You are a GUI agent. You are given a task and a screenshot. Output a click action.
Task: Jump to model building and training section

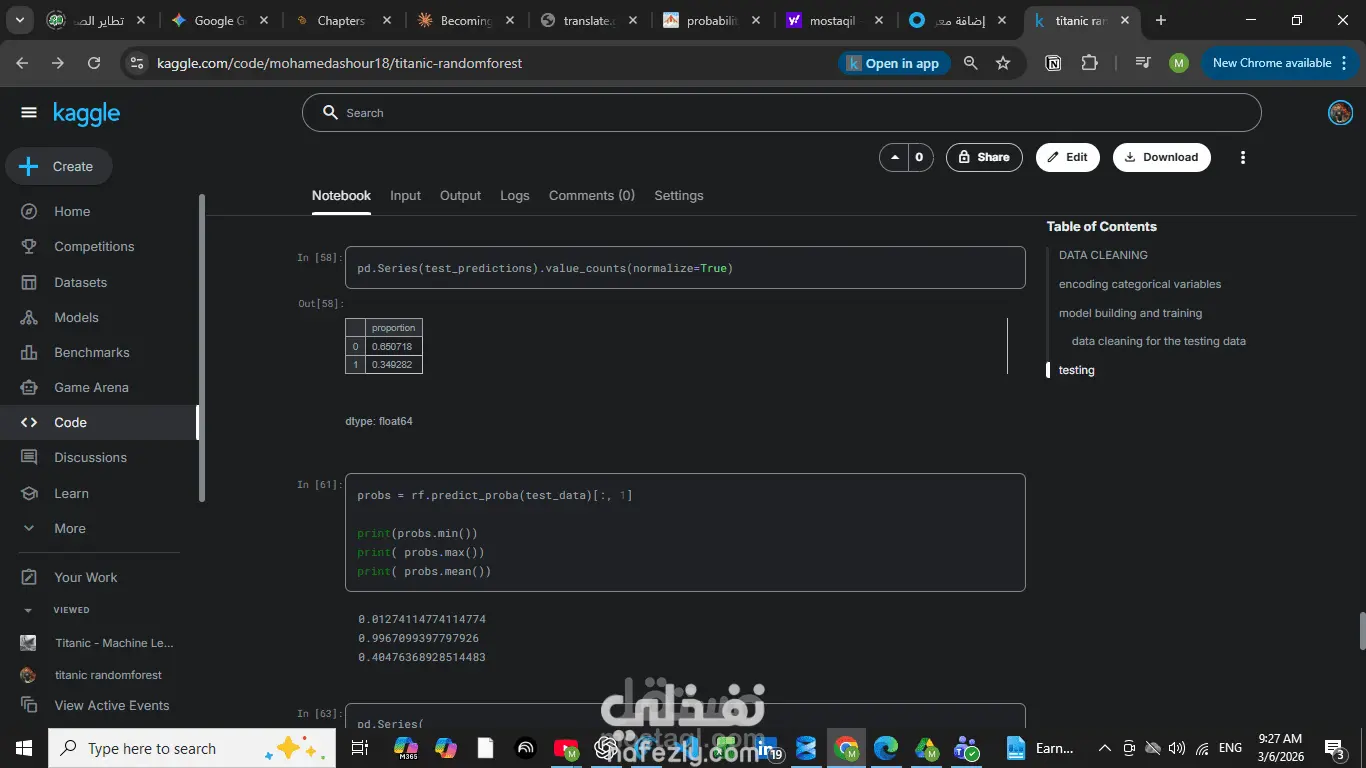pyautogui.click(x=1130, y=313)
